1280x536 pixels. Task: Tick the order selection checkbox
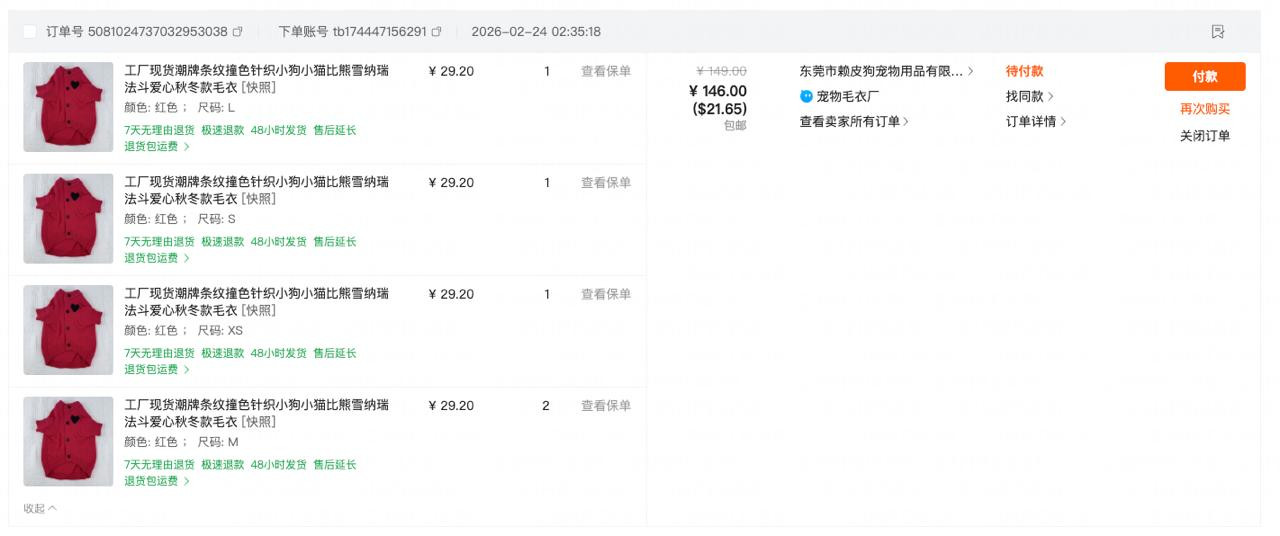(x=30, y=32)
